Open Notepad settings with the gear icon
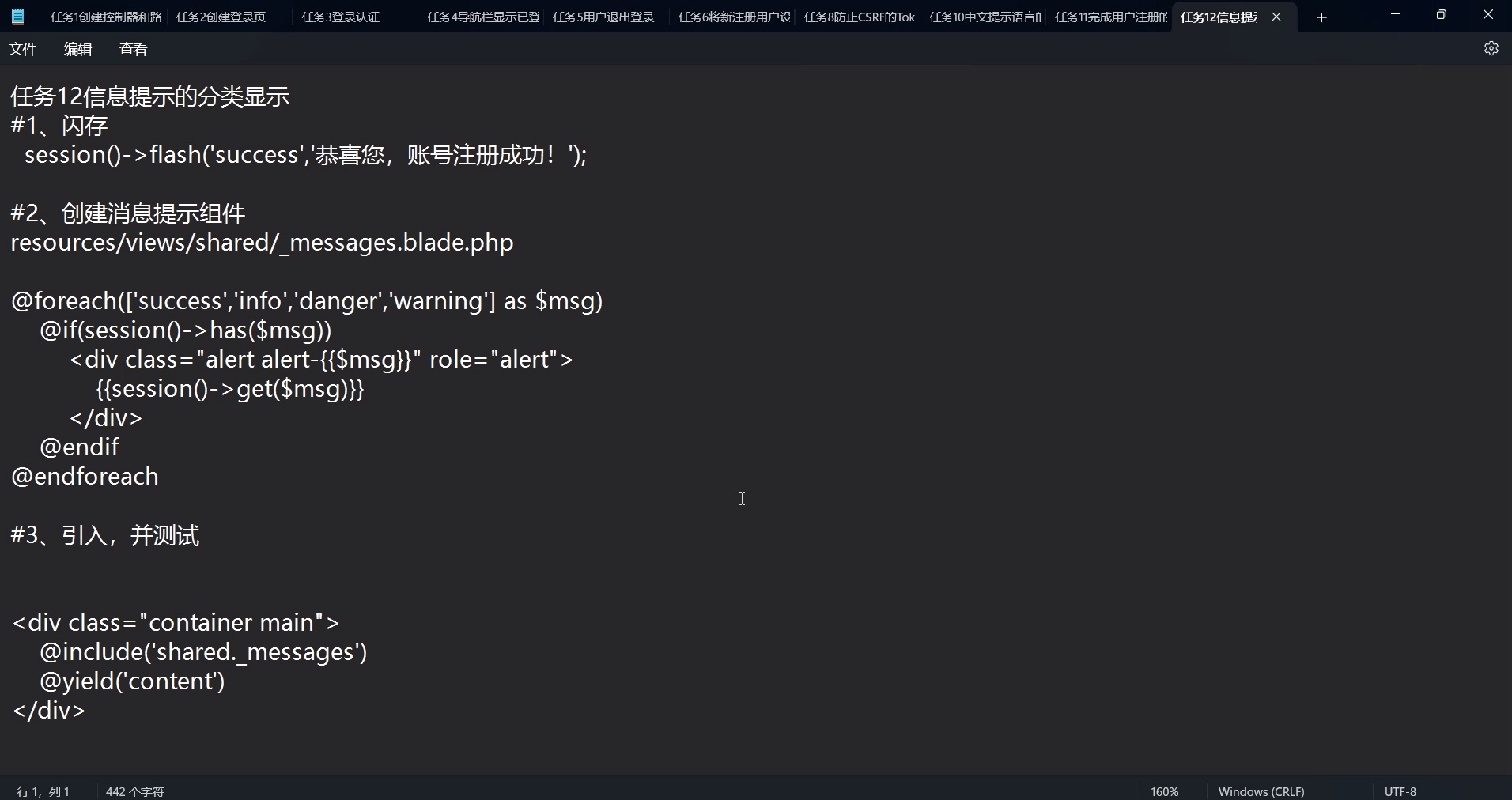Screen dimensions: 1512x800 point(1491,48)
